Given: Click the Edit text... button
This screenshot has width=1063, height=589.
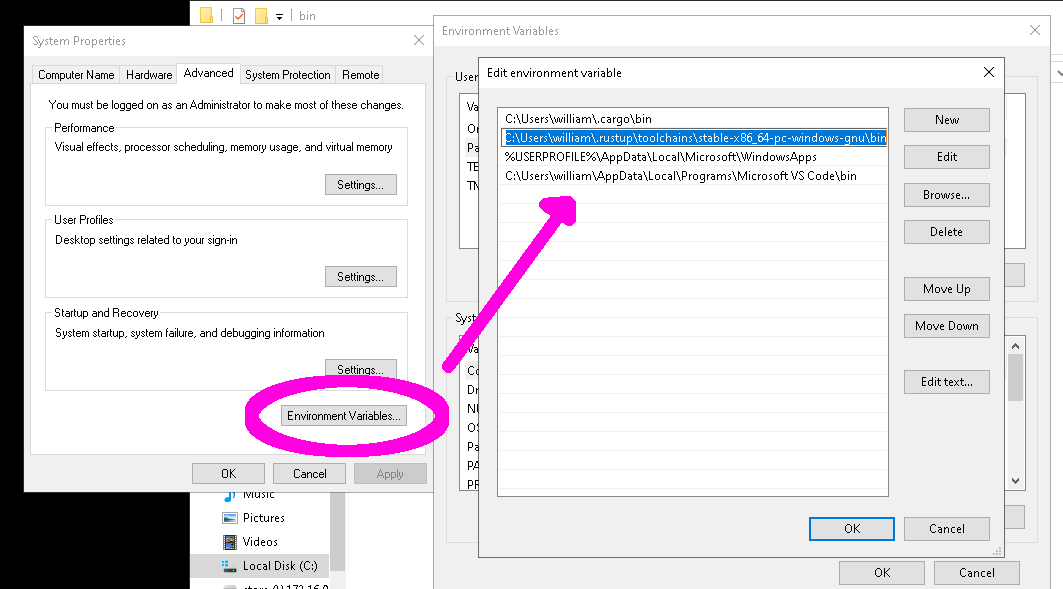Looking at the screenshot, I should pyautogui.click(x=946, y=382).
